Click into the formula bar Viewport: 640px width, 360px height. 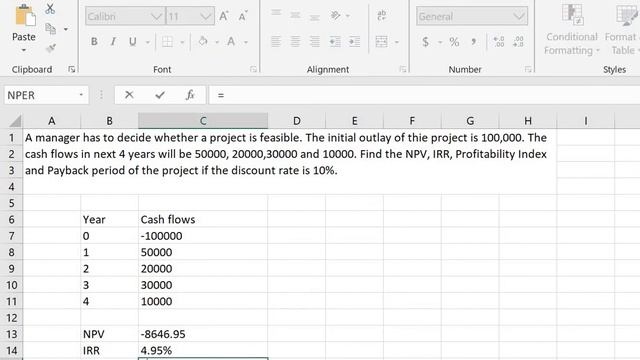pos(424,96)
